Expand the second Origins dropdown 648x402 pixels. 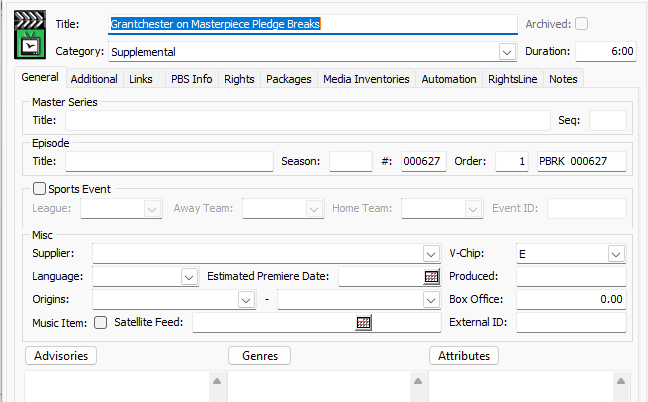431,300
